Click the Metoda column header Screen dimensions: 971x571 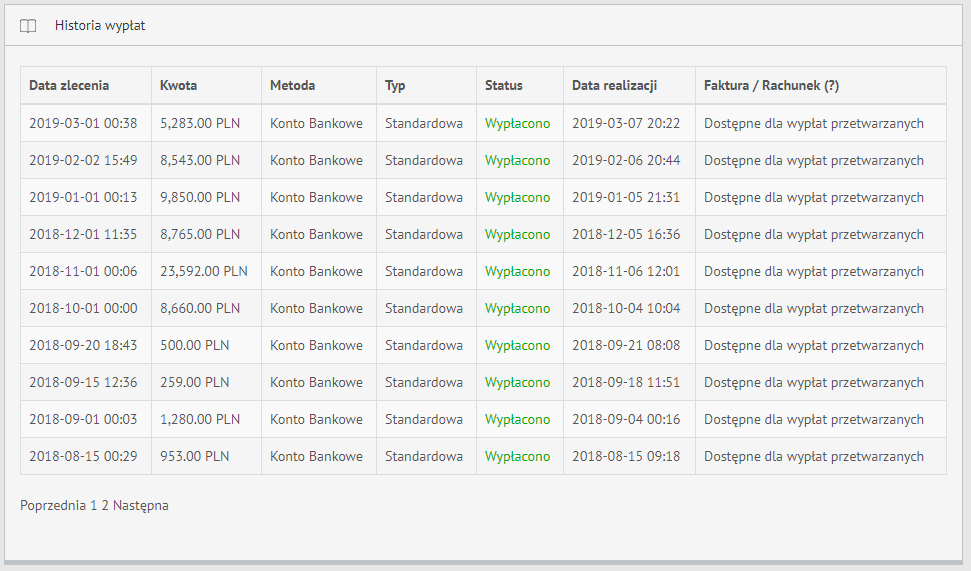[292, 86]
